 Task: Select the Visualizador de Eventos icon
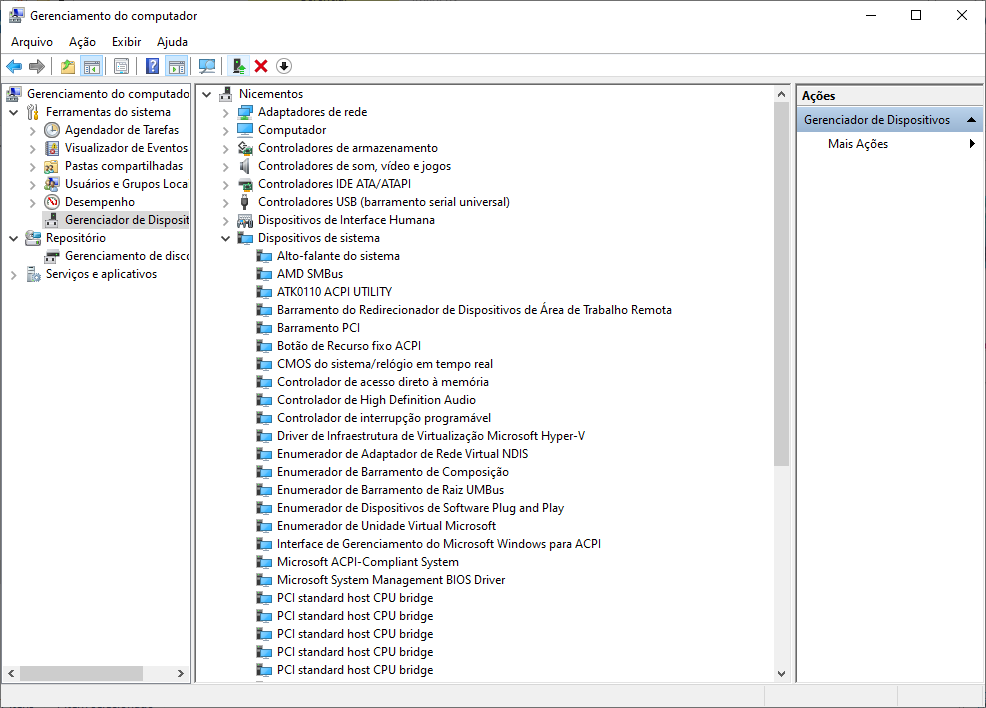point(52,148)
